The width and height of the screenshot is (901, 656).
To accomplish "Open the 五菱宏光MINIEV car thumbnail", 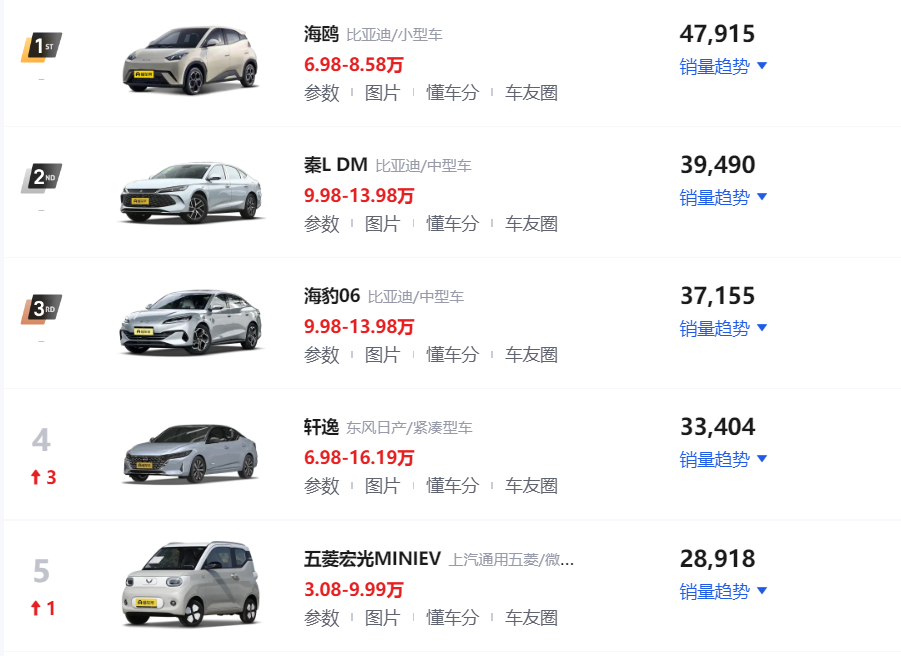I will point(191,584).
